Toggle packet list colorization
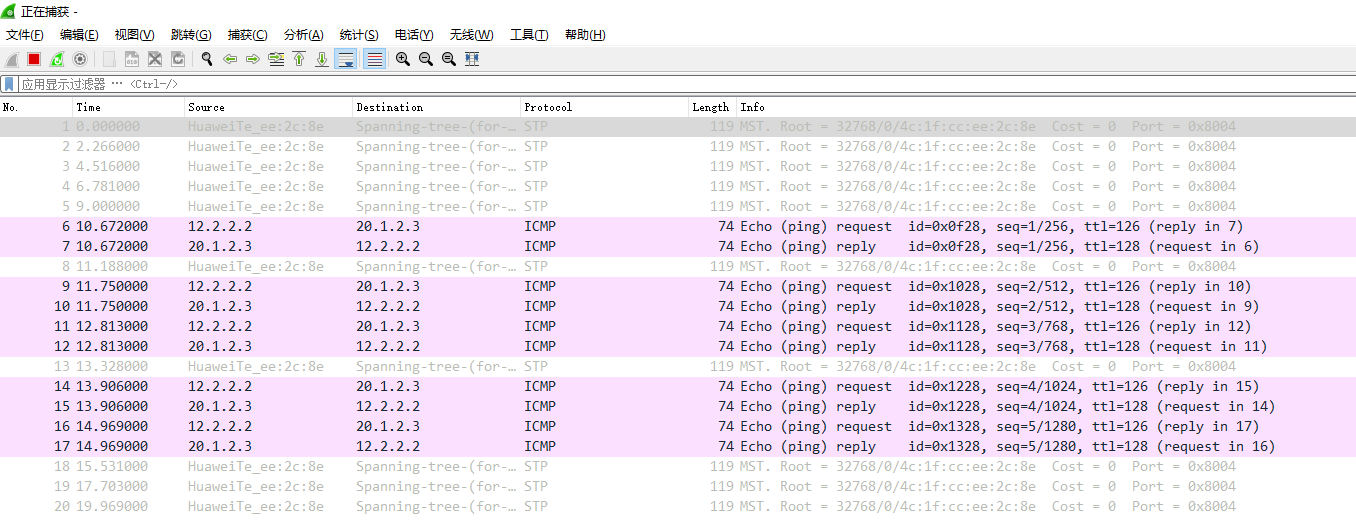This screenshot has width=1356, height=520. tap(374, 59)
